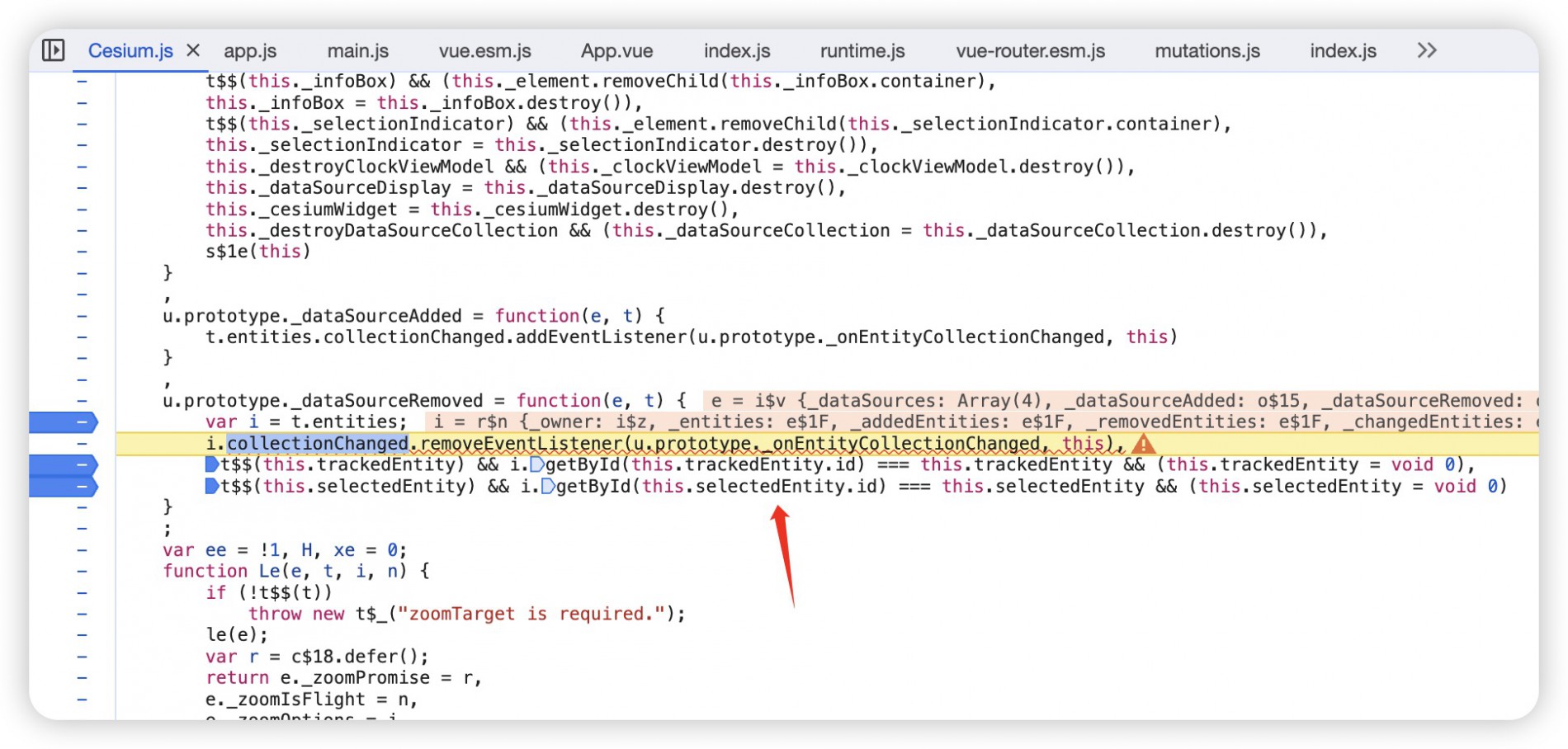Click inline breakpoint marker before getById(this.trackedEntity.id)

point(537,464)
